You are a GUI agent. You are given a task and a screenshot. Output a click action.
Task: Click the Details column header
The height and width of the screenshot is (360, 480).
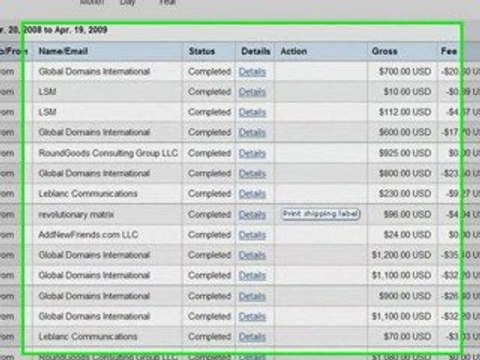click(256, 51)
